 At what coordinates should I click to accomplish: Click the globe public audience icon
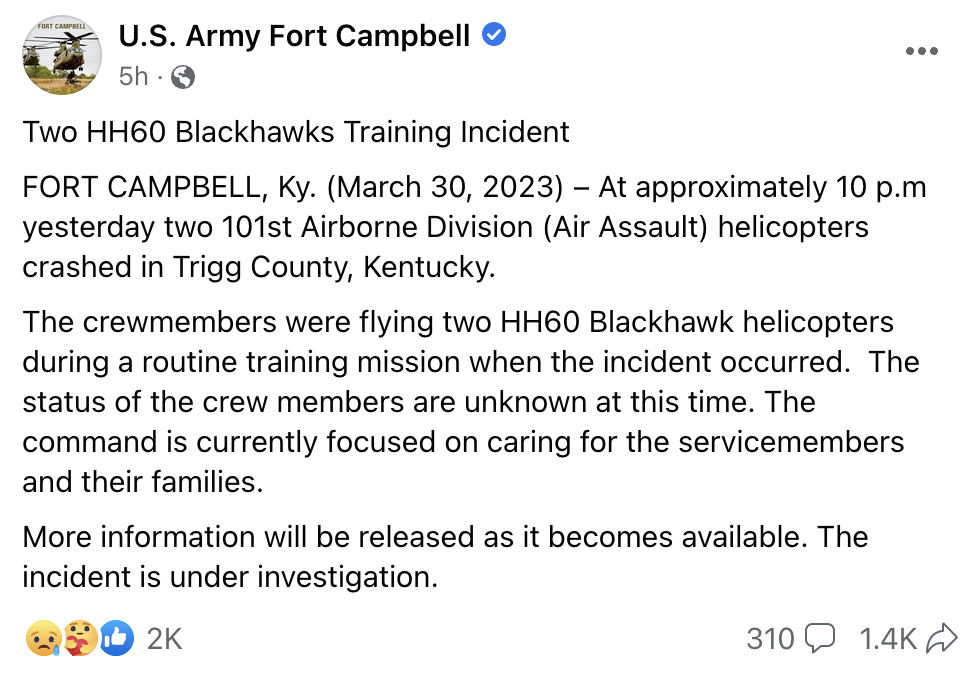pos(182,76)
